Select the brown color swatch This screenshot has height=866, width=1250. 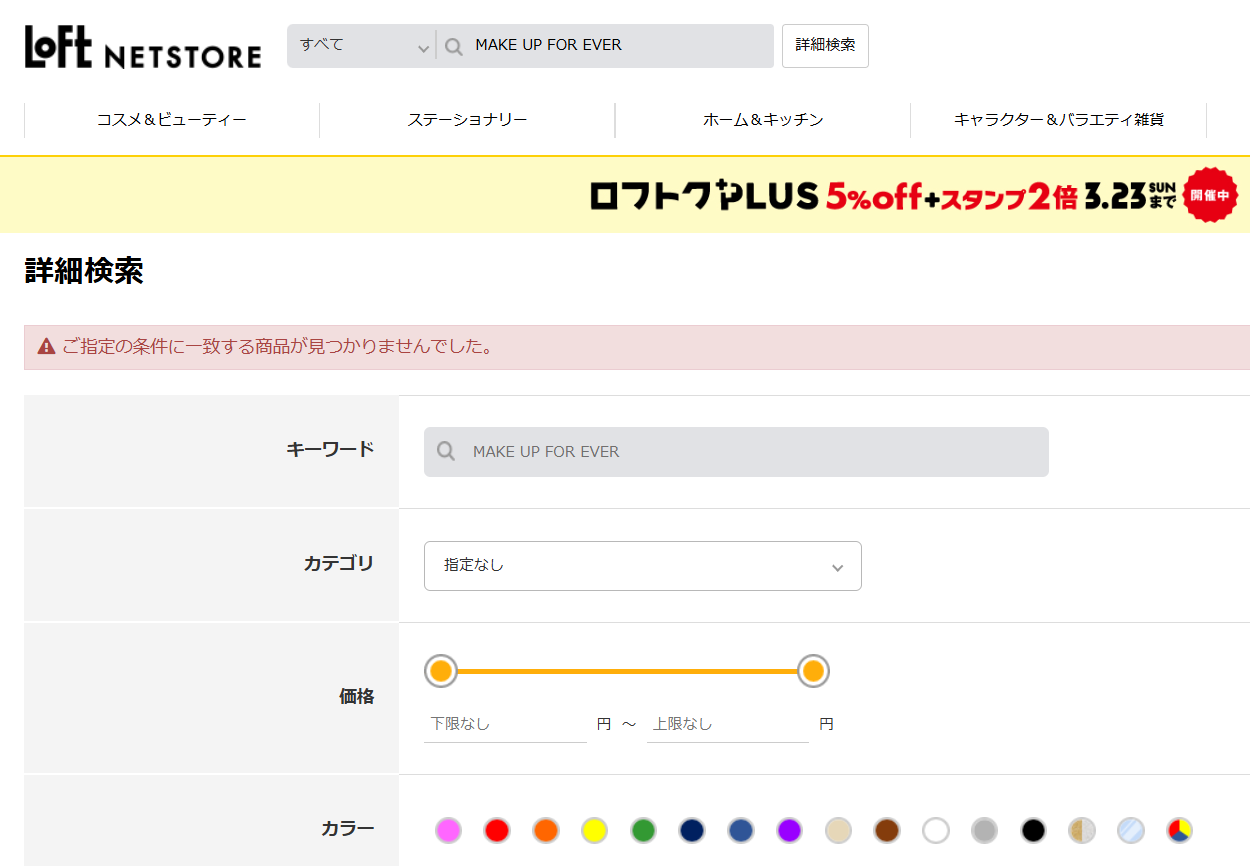tap(887, 830)
